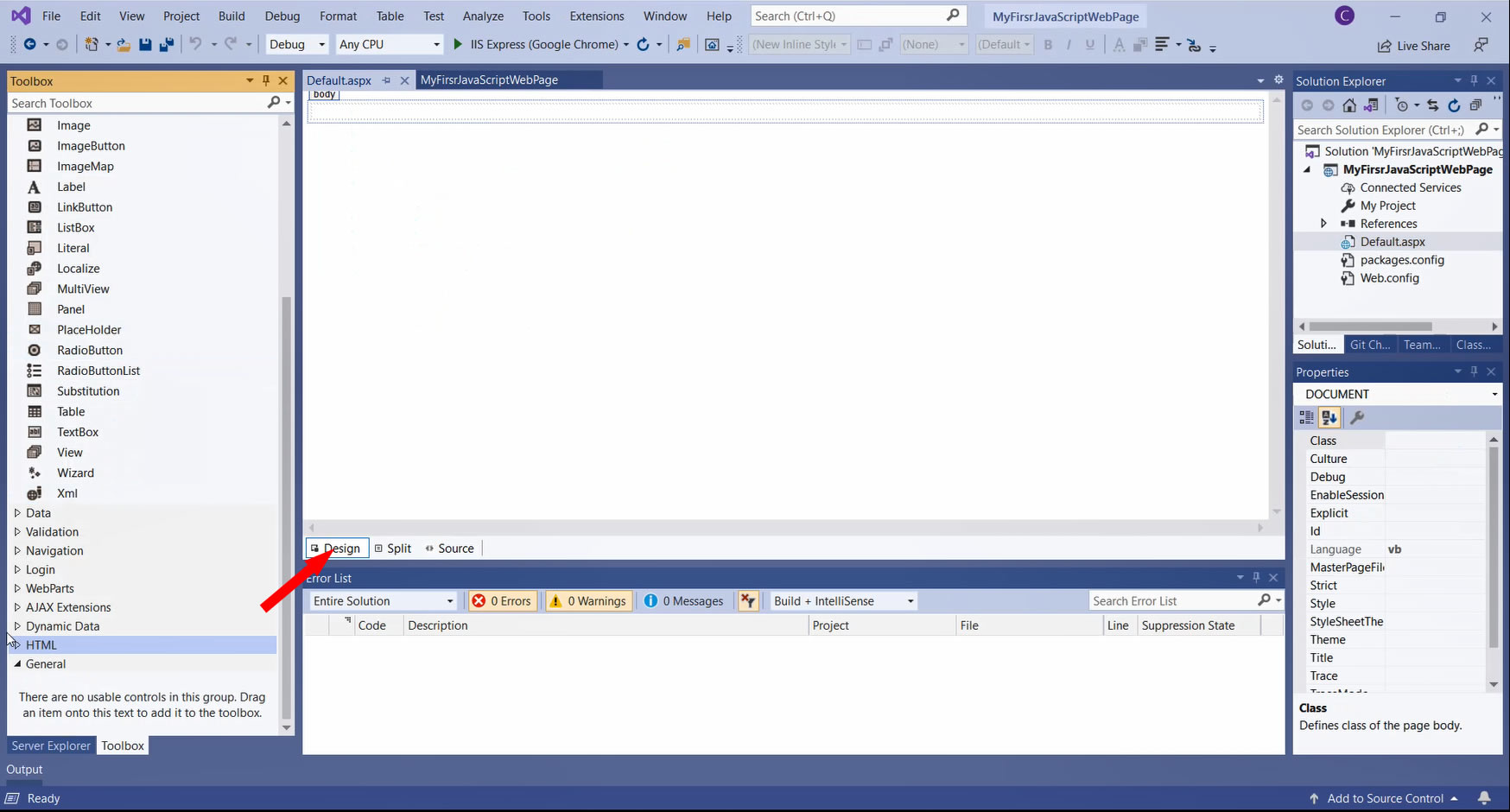The height and width of the screenshot is (812, 1510).
Task: Click the Live Share button
Action: click(x=1413, y=46)
